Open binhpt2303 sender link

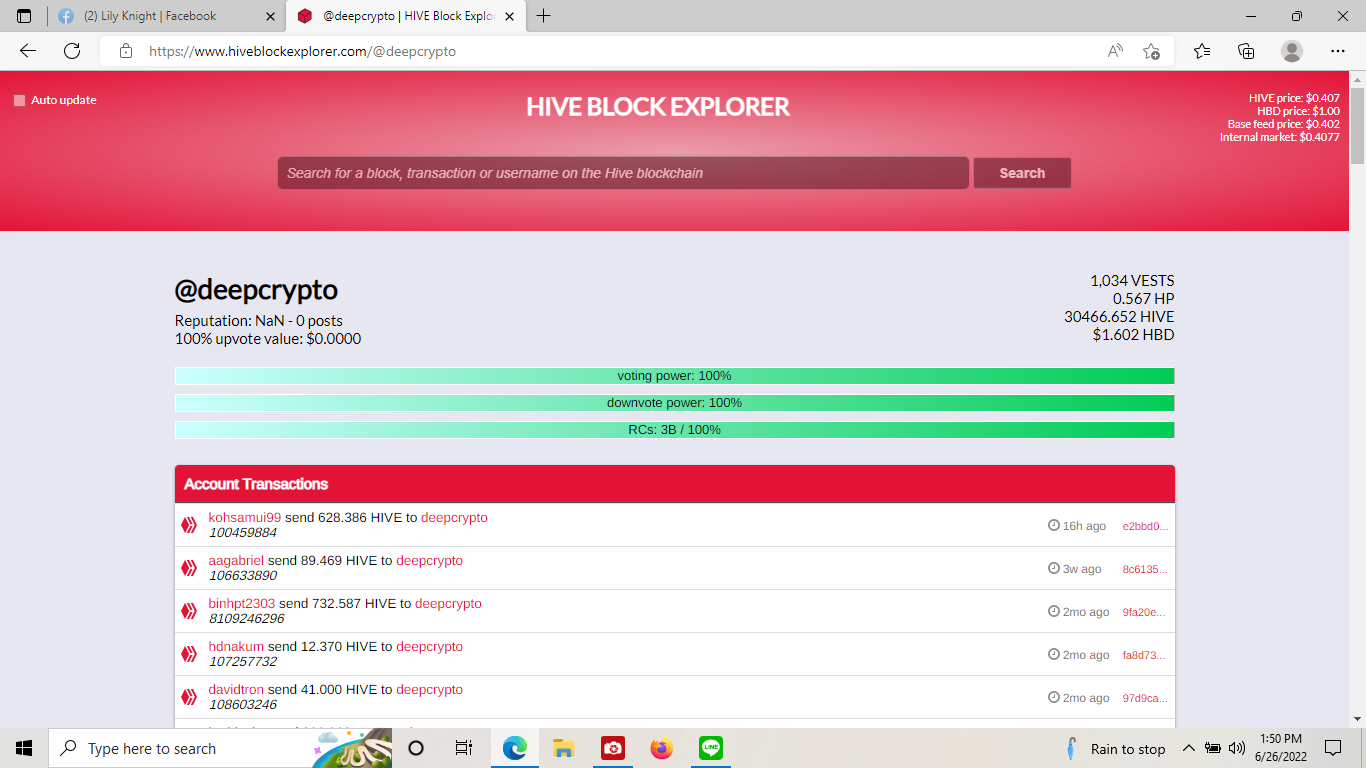click(242, 604)
